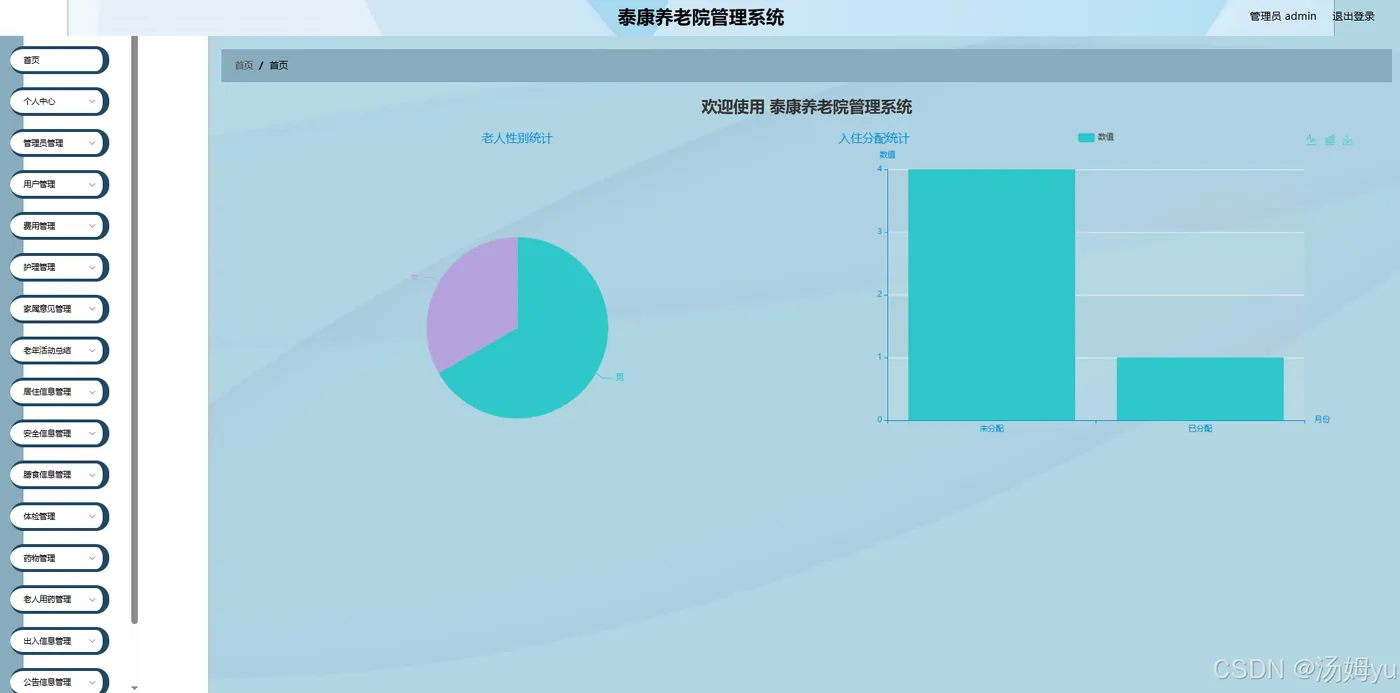The image size is (1400, 693).
Task: Open the 出入信息管理 sidebar menu
Action: tap(58, 641)
